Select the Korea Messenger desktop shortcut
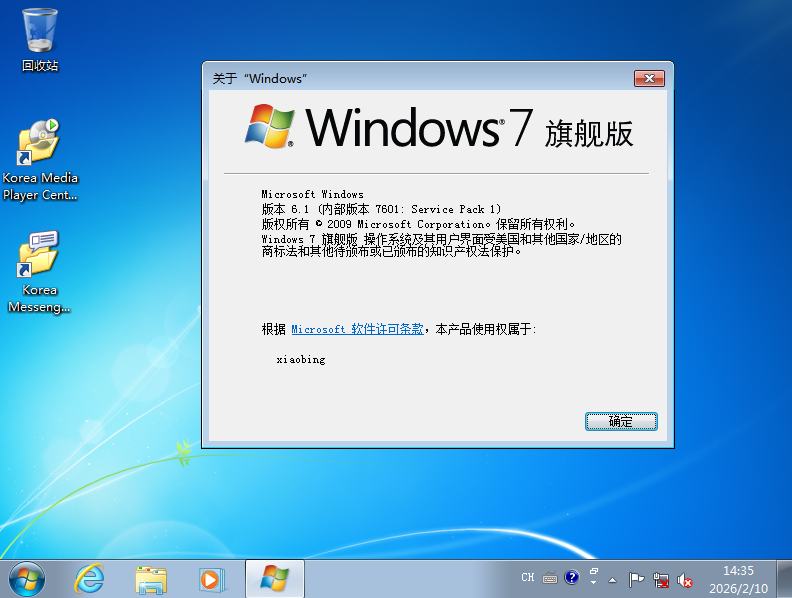The width and height of the screenshot is (792, 598). coord(39,273)
